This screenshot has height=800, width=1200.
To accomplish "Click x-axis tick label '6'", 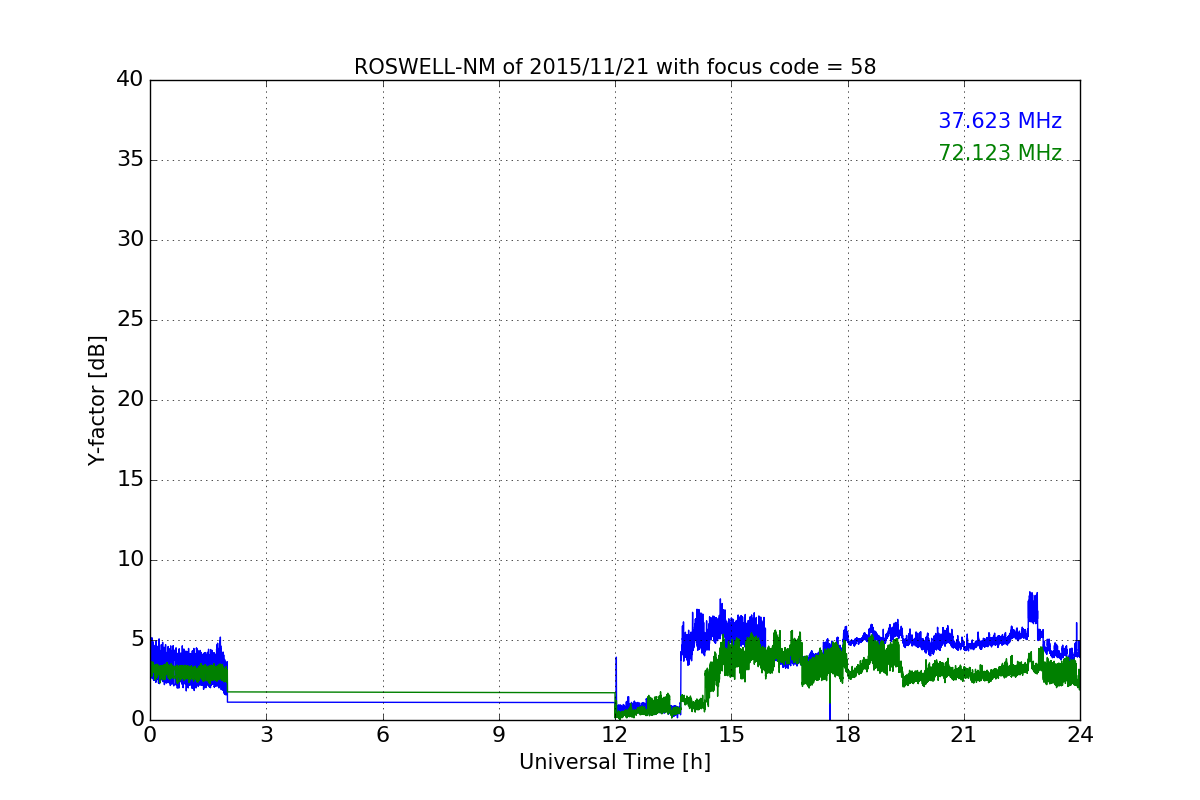I will pyautogui.click(x=383, y=735).
